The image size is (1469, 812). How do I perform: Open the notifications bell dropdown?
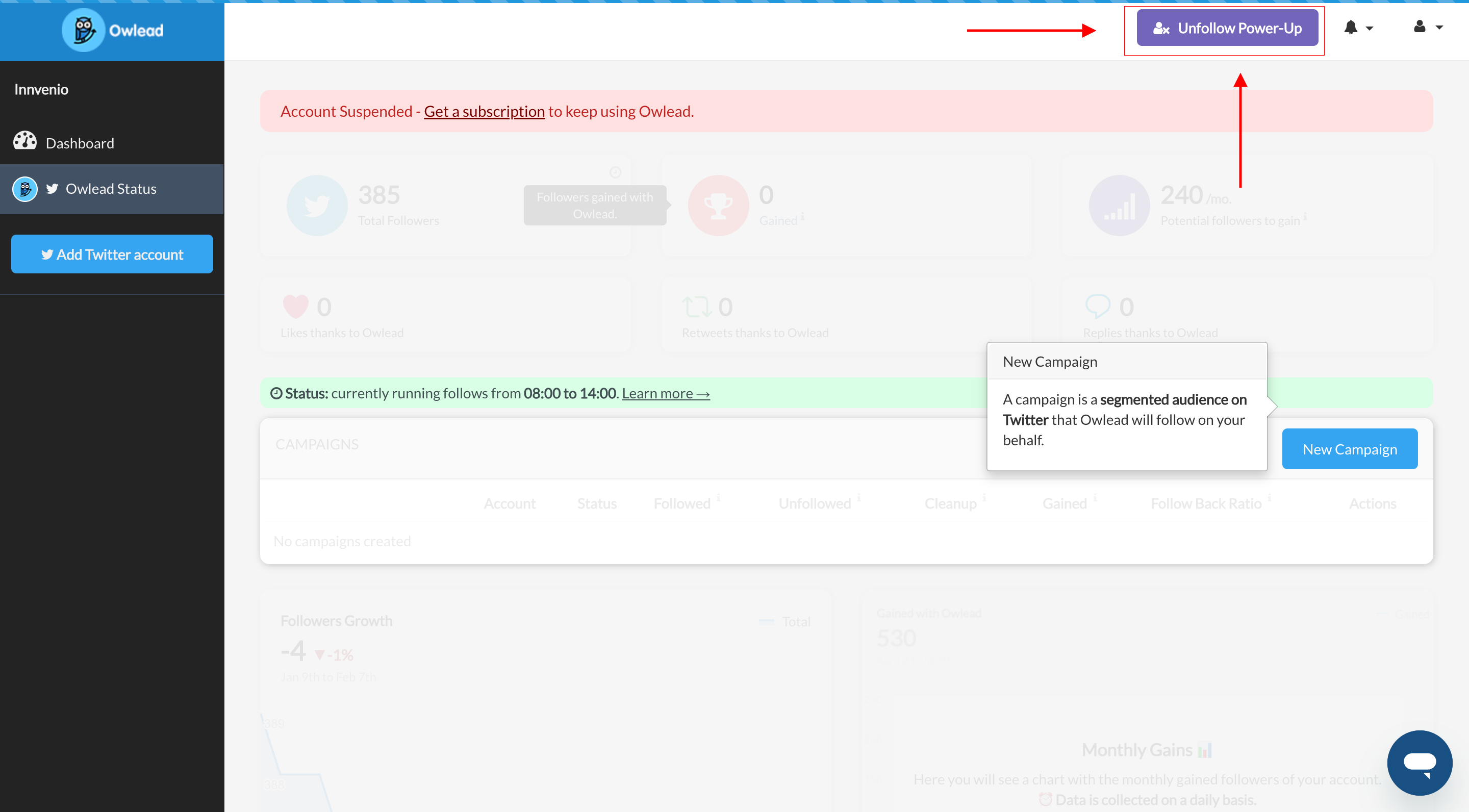point(1358,28)
